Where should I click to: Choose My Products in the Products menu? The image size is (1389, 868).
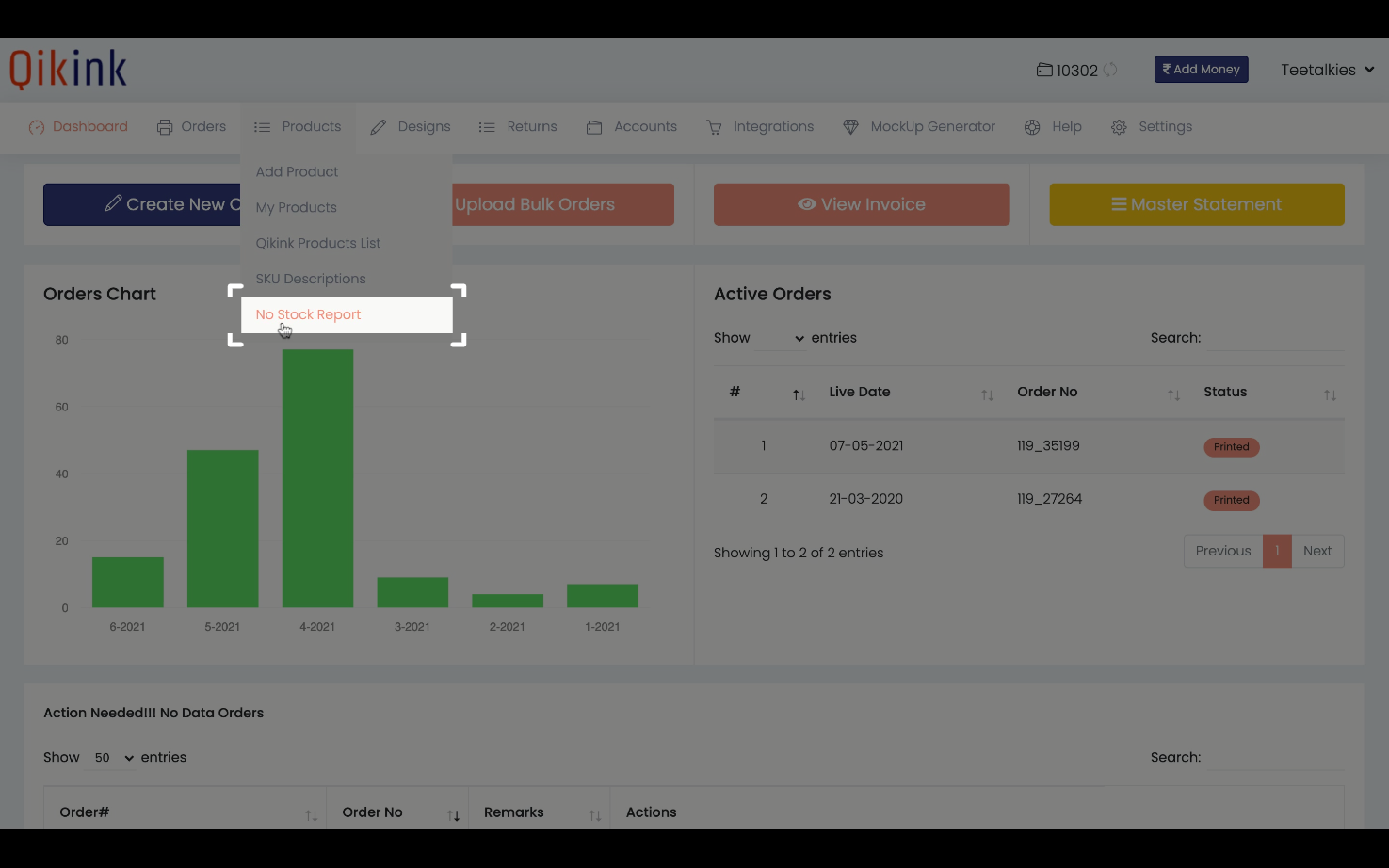tap(297, 207)
